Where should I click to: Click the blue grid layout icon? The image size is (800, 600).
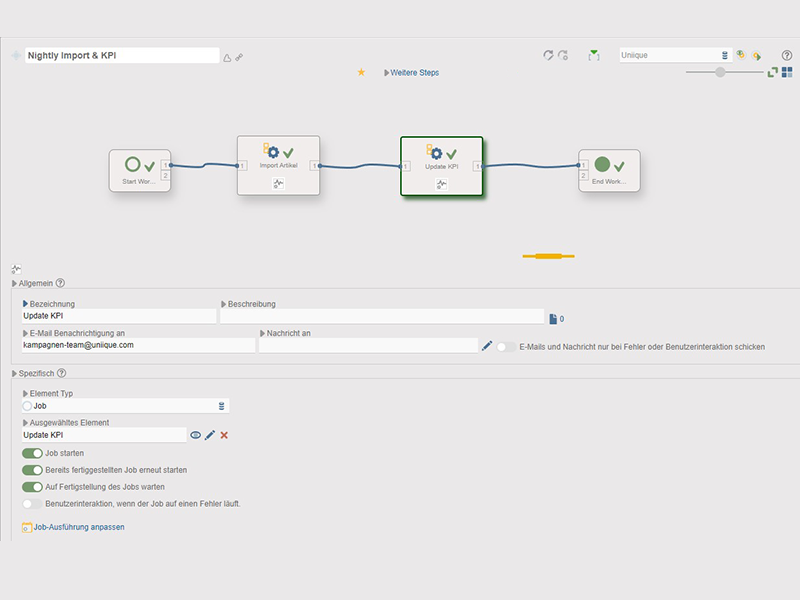(x=787, y=72)
